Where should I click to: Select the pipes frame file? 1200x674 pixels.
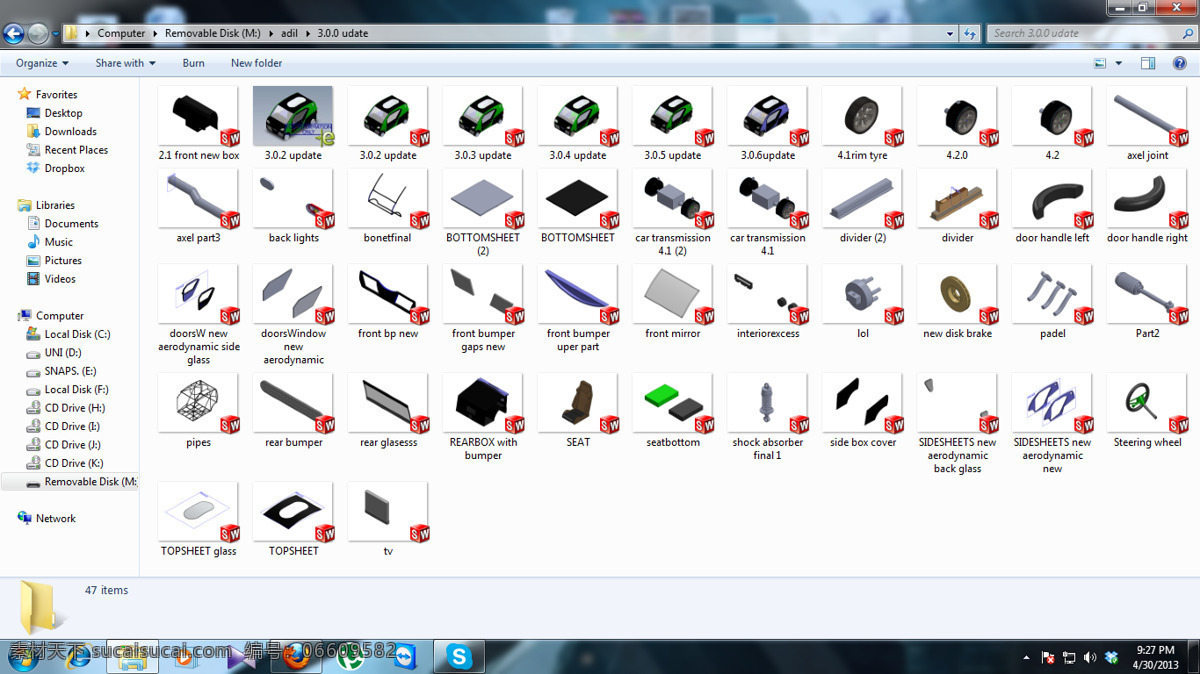[198, 411]
